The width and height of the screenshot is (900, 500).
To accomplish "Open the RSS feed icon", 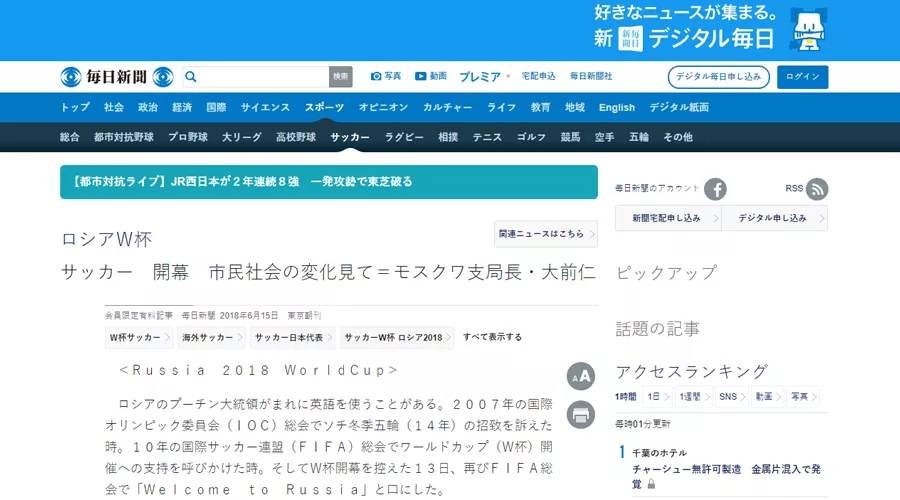I will coord(817,189).
